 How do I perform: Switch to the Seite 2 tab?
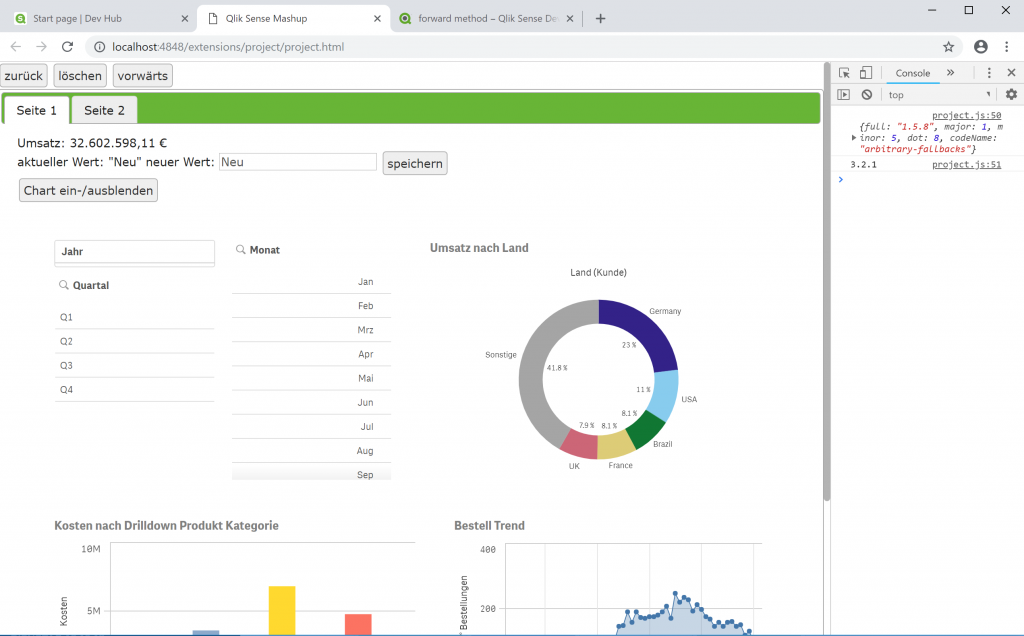[x=104, y=110]
